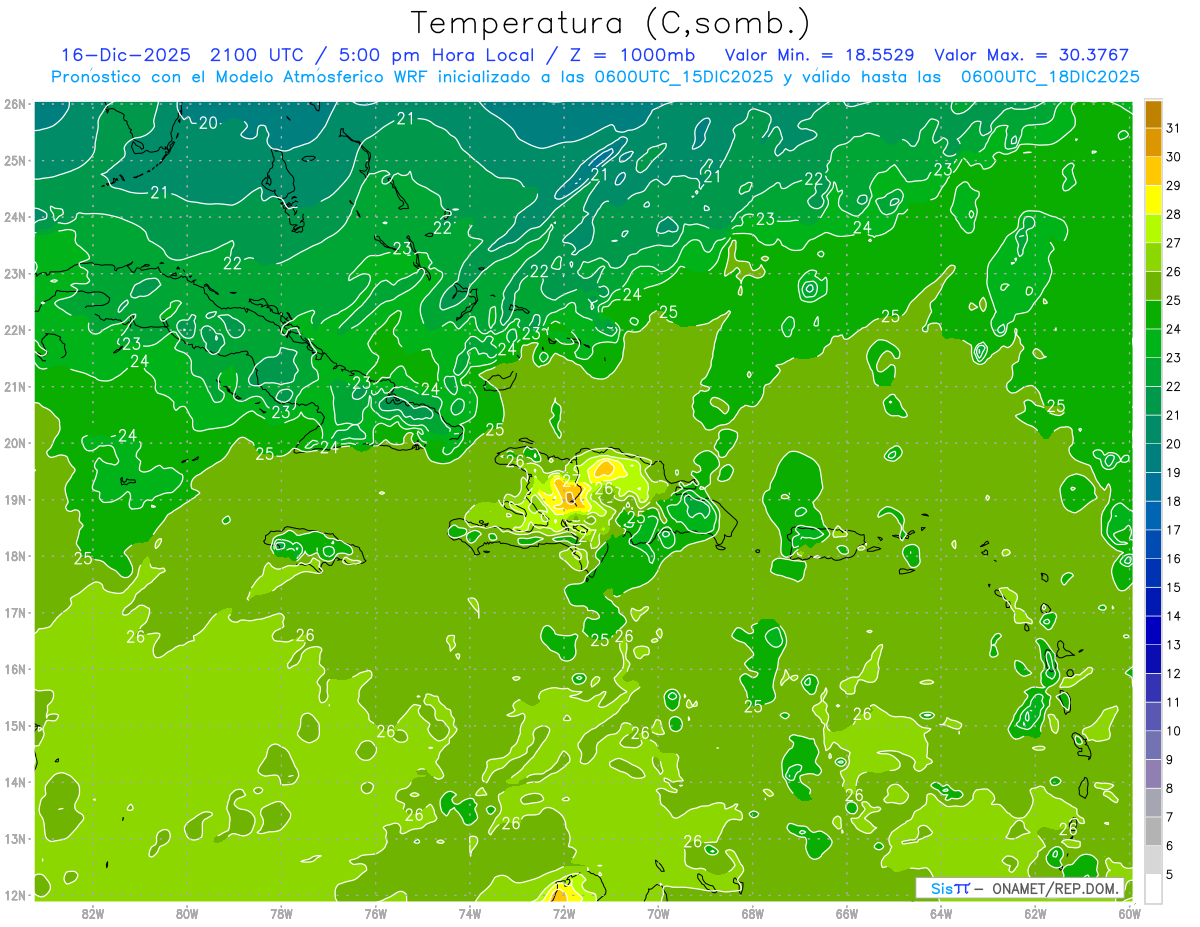
Task: Click the 60W longitude axis label
Action: [x=1129, y=913]
